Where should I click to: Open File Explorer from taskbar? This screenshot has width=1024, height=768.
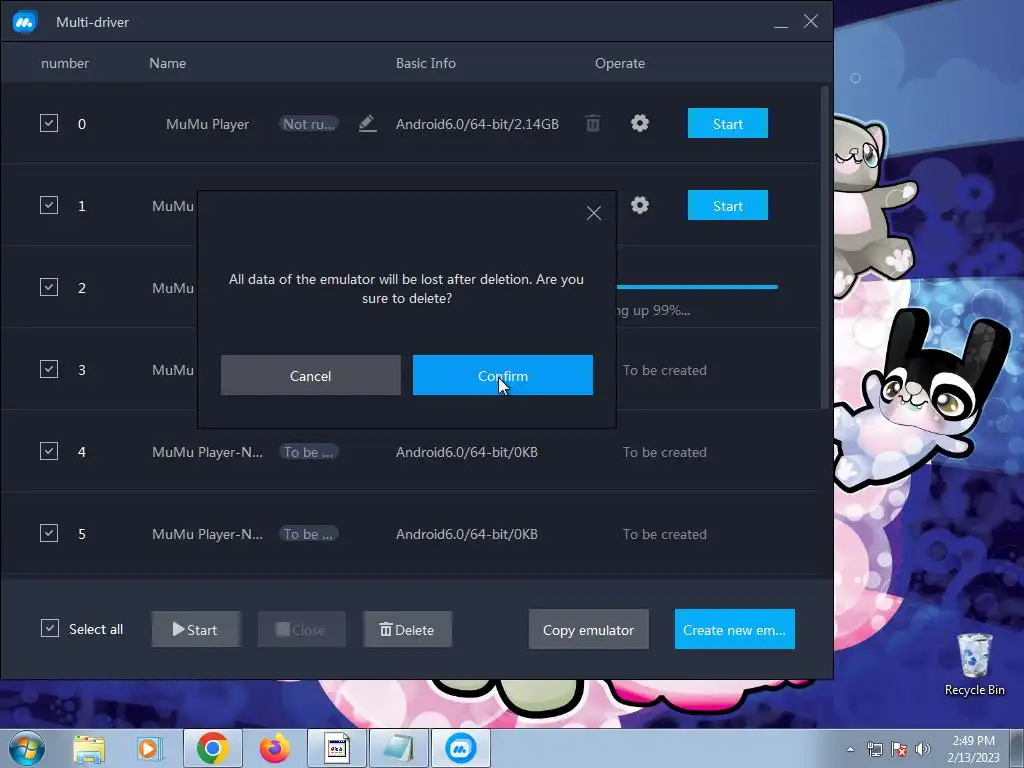click(x=89, y=749)
